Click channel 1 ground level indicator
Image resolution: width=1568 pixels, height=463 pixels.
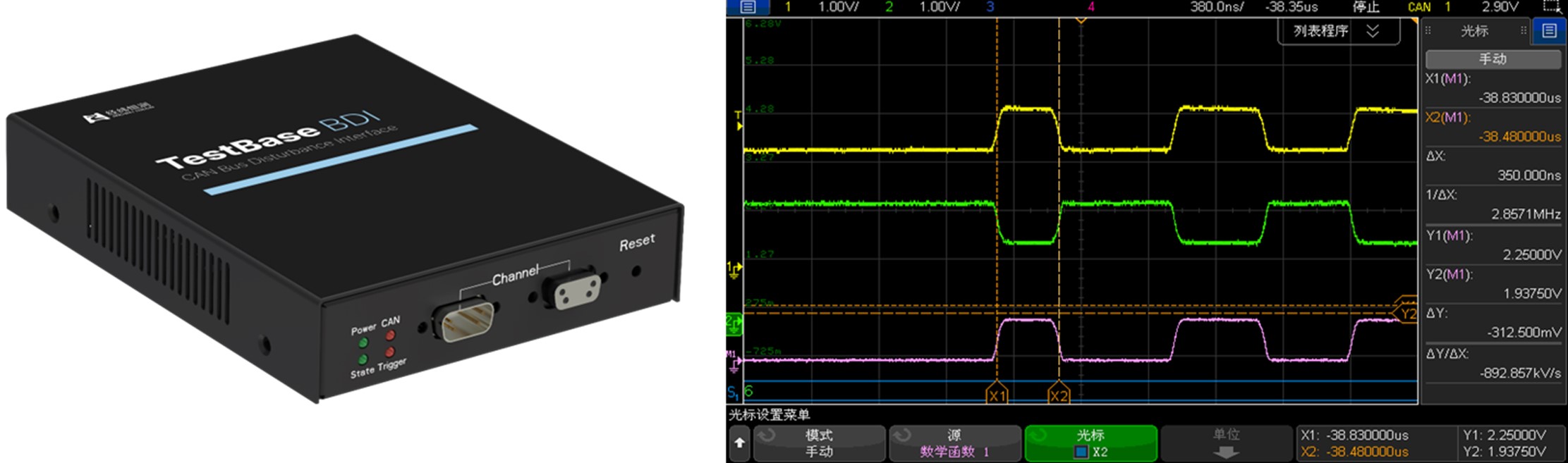pyautogui.click(x=734, y=269)
